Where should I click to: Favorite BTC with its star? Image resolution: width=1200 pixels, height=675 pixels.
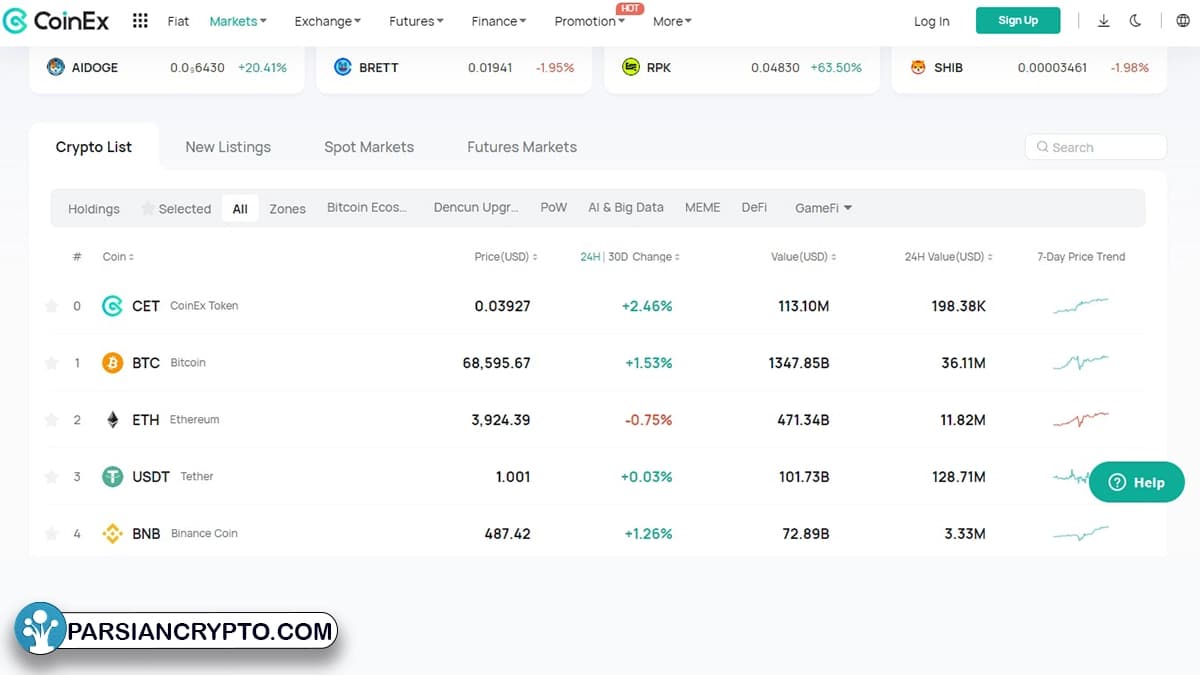coord(52,363)
